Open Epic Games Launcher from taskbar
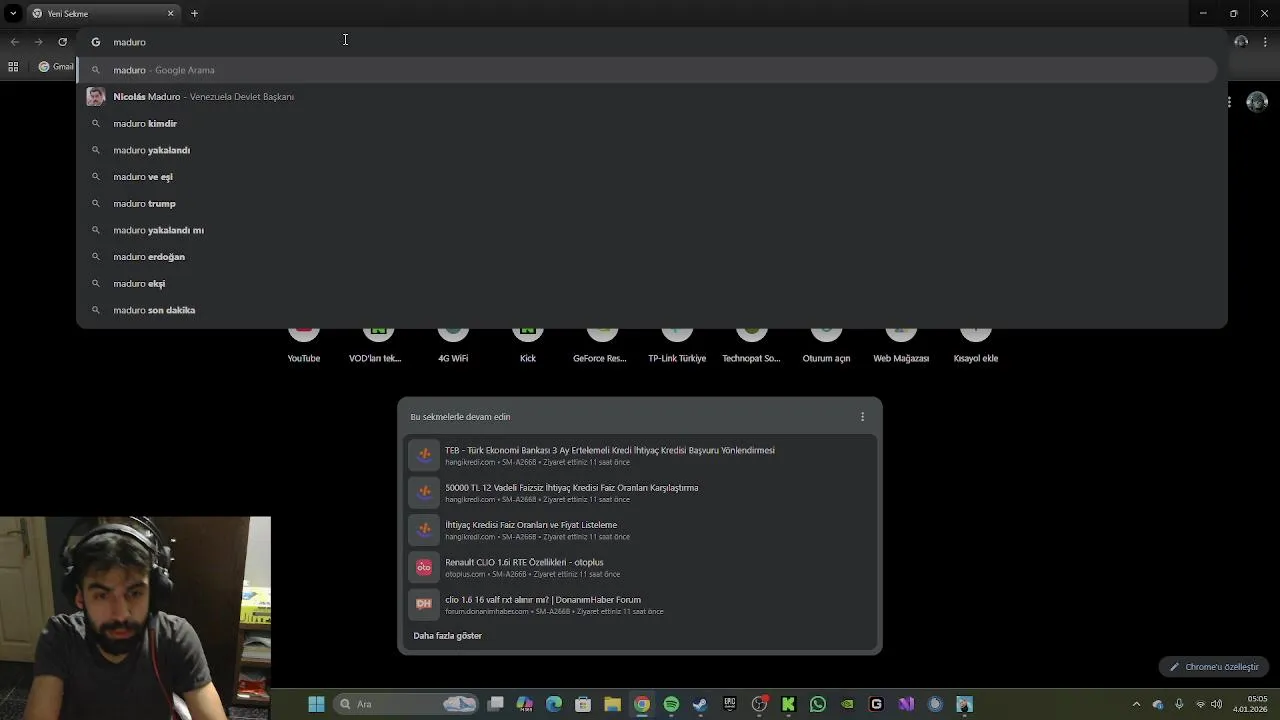Viewport: 1280px width, 720px height. 730,704
